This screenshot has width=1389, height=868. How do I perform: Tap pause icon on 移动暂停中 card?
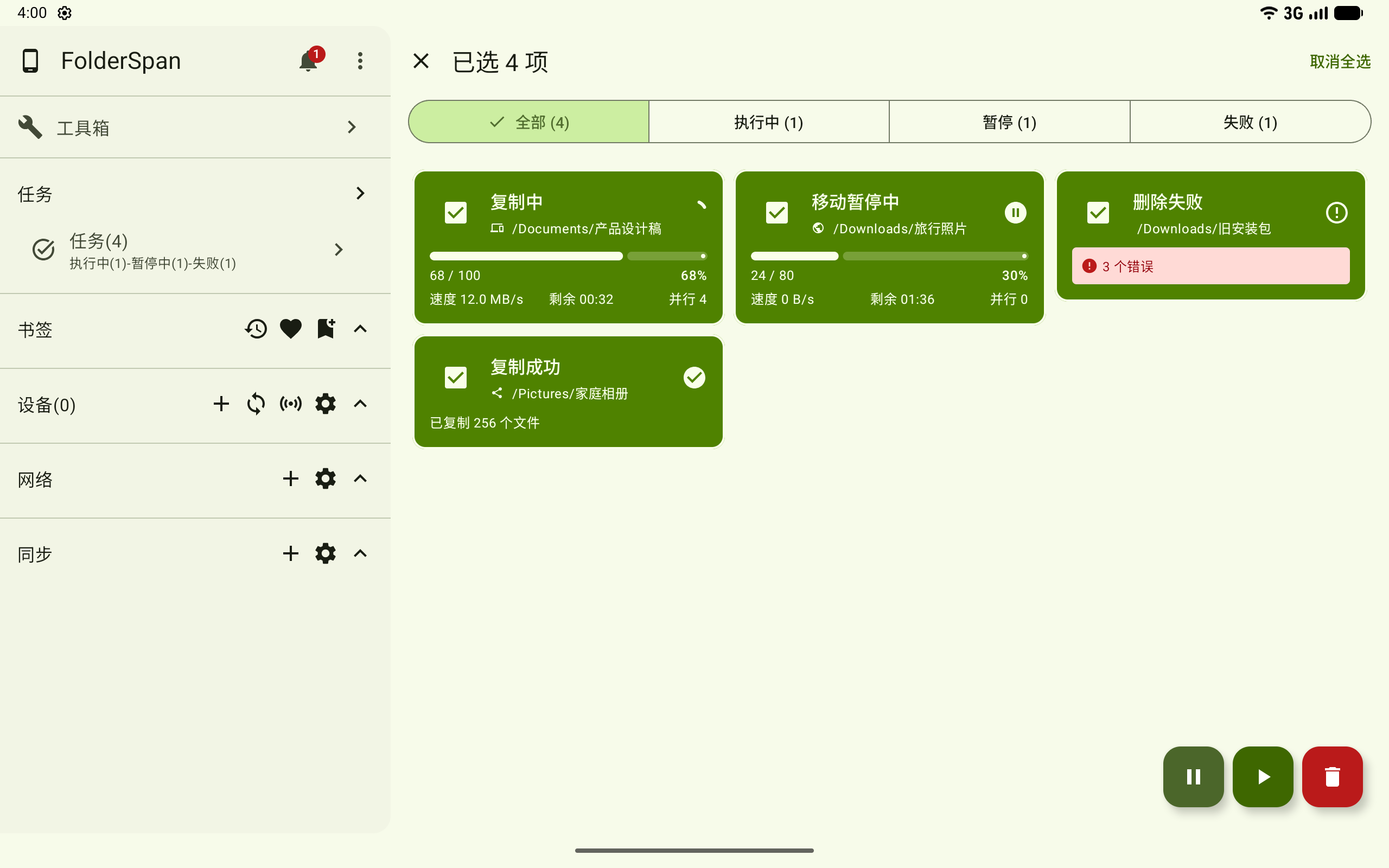pyautogui.click(x=1015, y=213)
